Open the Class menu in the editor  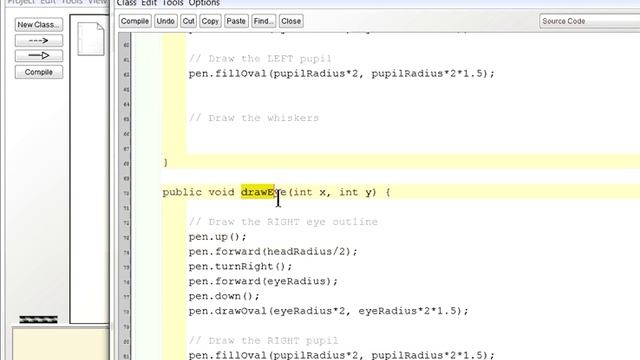tap(127, 3)
